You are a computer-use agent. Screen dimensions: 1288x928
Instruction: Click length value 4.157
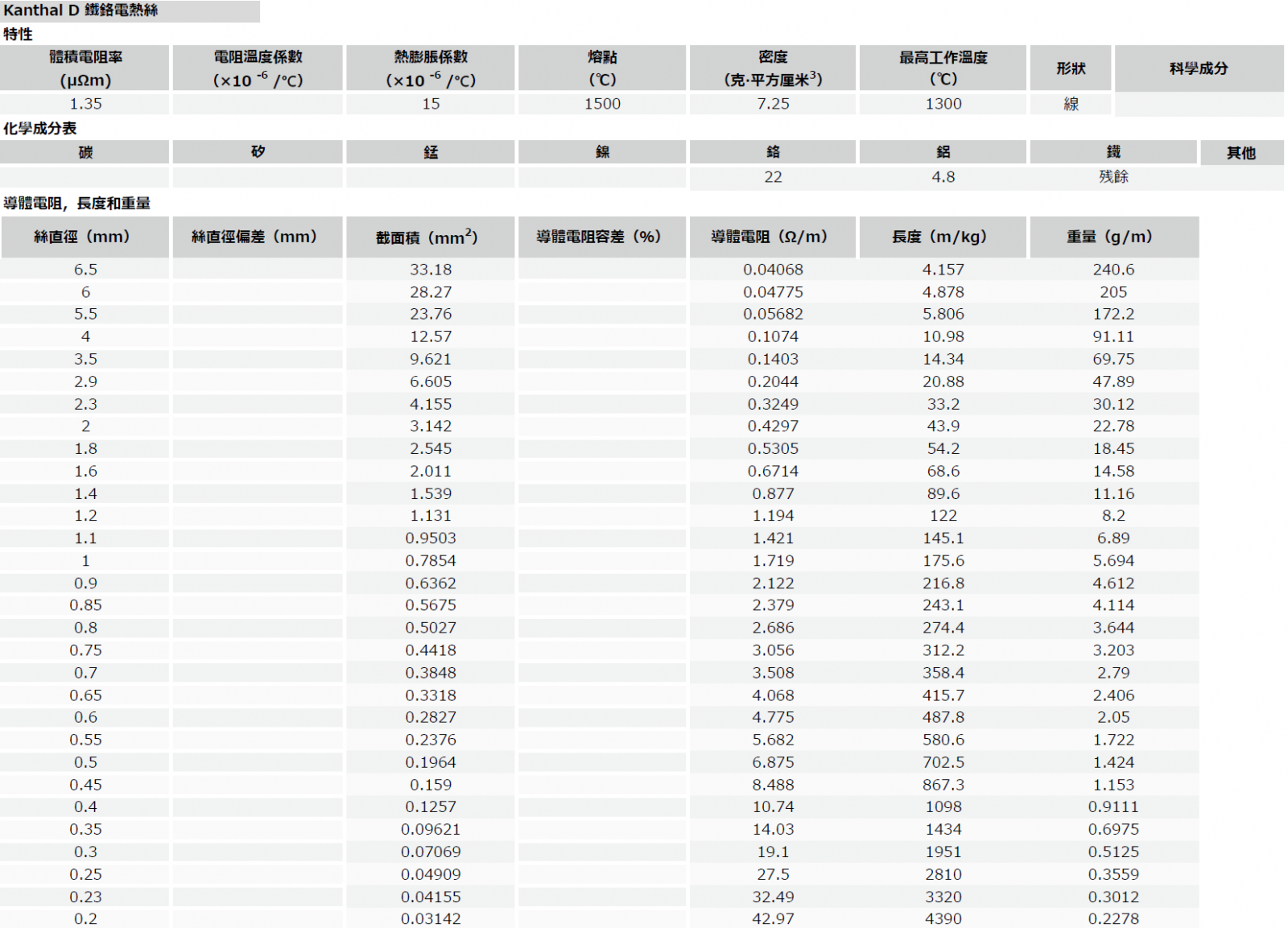tap(943, 270)
